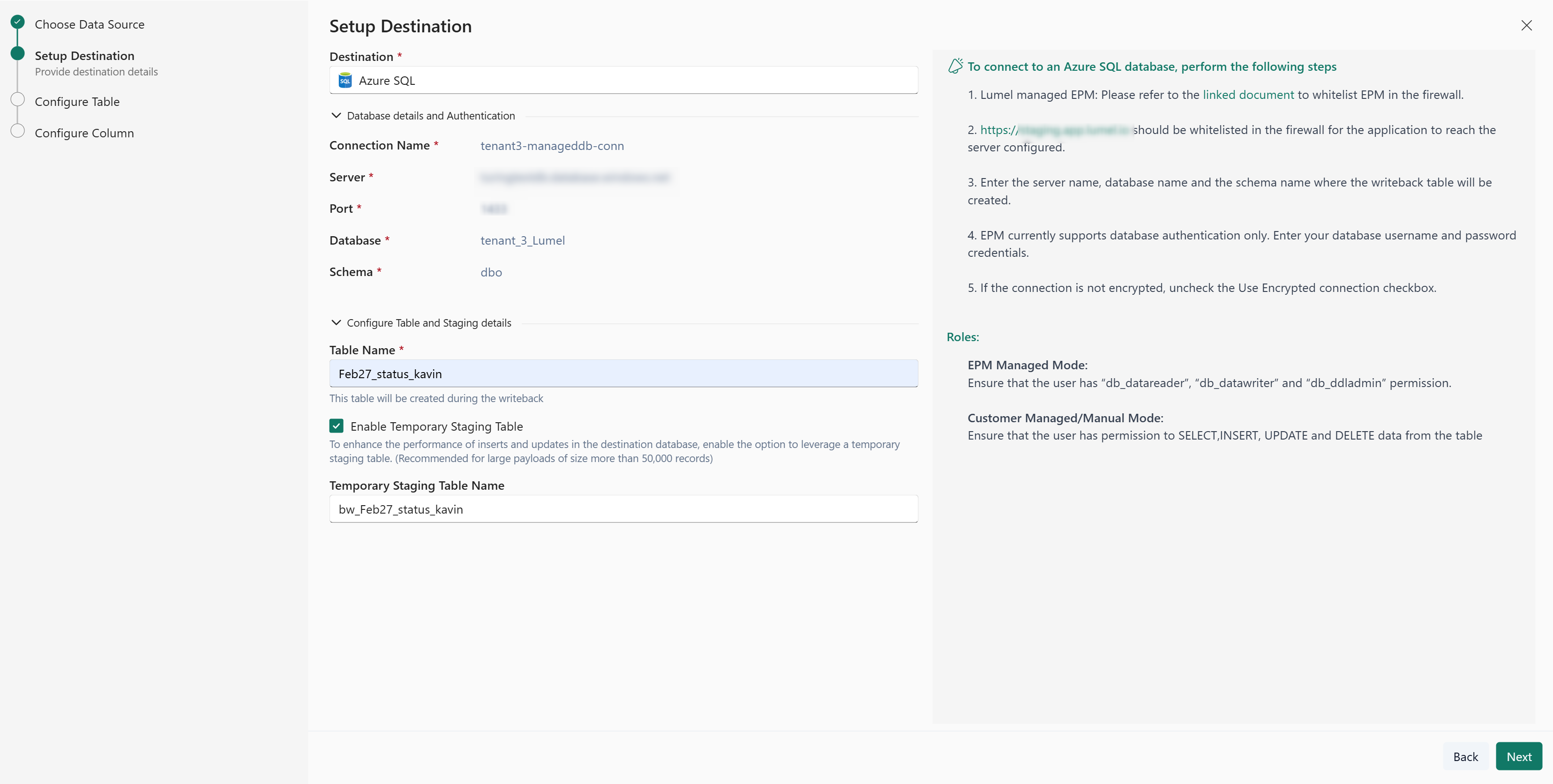The image size is (1553, 784).
Task: Click the Temporary Staging Table Name field
Action: click(623, 509)
